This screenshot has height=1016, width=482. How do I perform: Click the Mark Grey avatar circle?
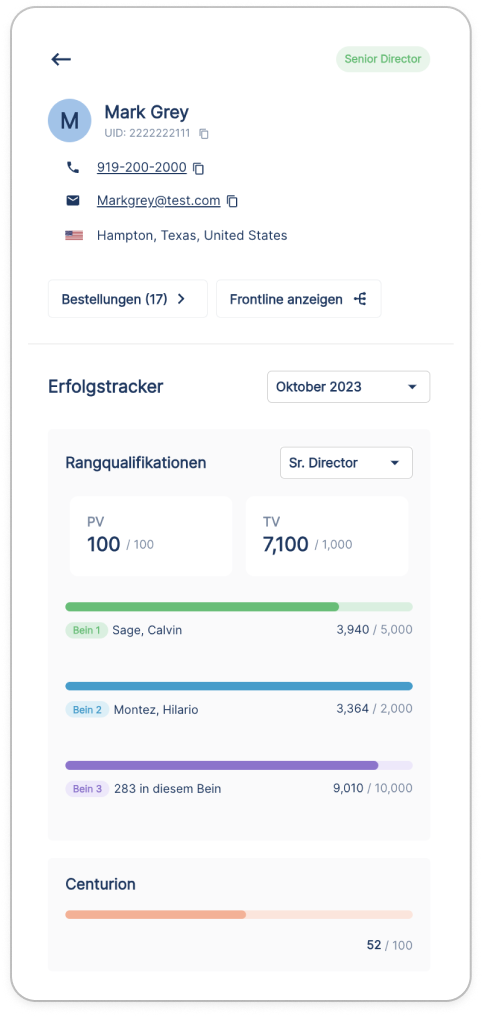pos(69,121)
